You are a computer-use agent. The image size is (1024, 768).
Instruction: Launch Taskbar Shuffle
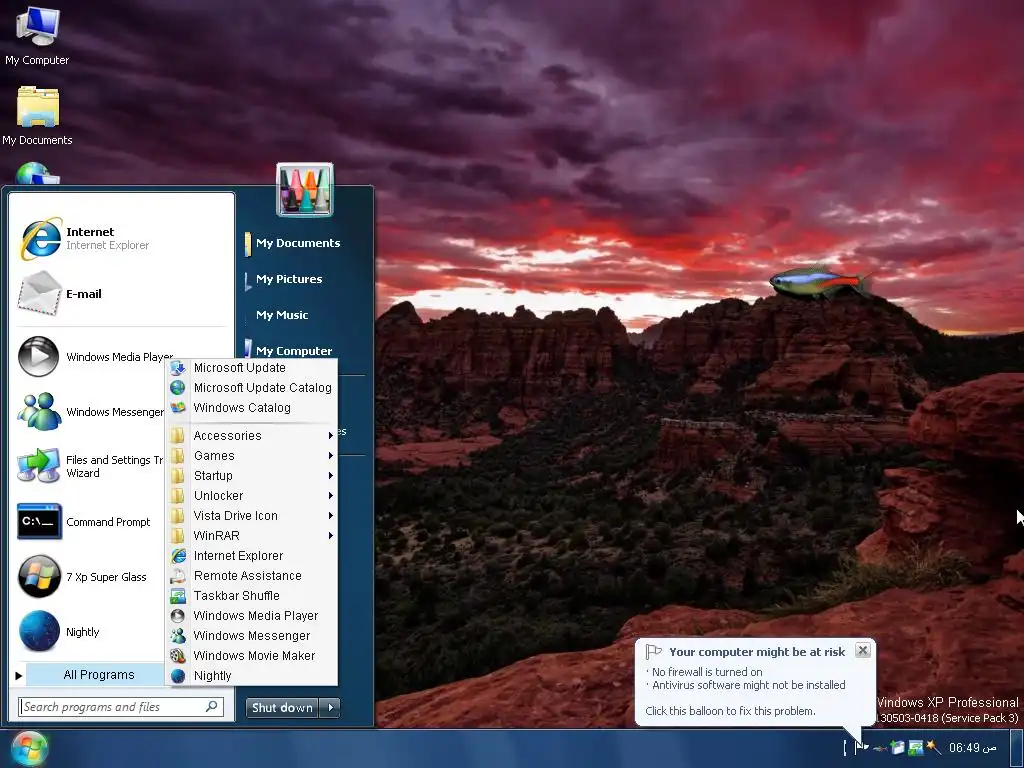pos(252,596)
